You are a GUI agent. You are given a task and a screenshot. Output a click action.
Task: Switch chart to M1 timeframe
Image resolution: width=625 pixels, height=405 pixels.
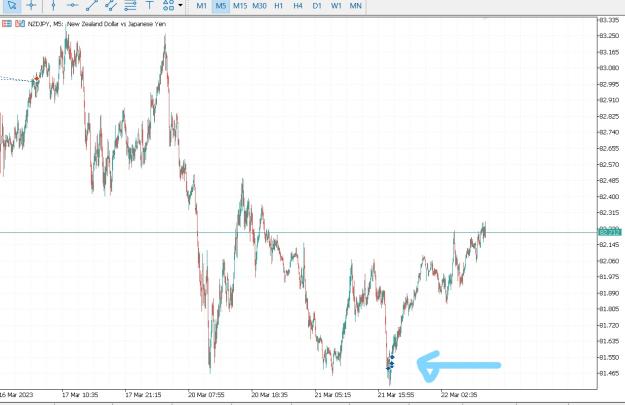202,6
